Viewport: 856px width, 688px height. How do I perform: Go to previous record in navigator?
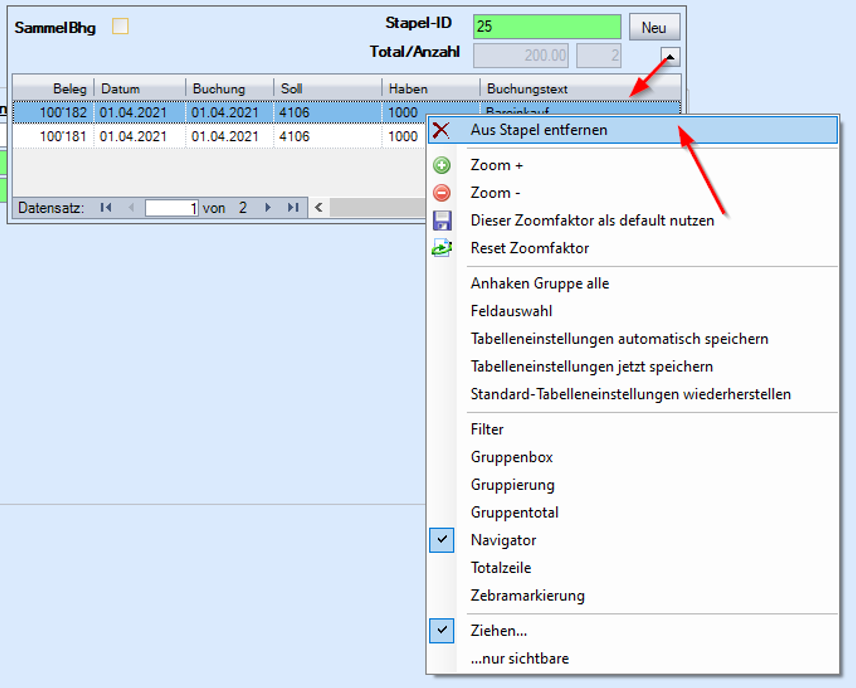130,207
